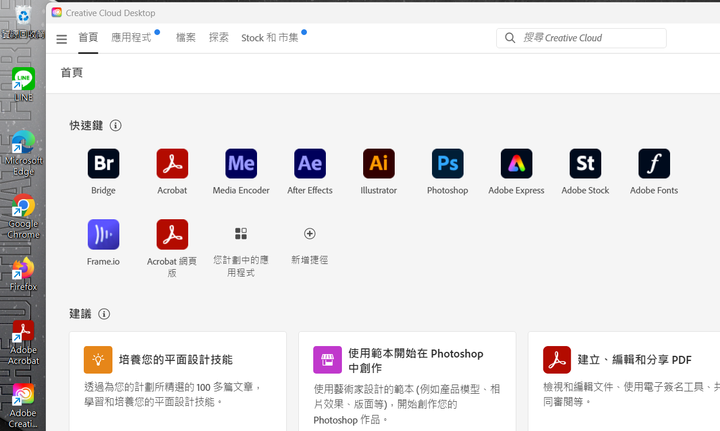Select the Adobe Acrobat desktop shortcut
720x431 pixels.
(23, 343)
